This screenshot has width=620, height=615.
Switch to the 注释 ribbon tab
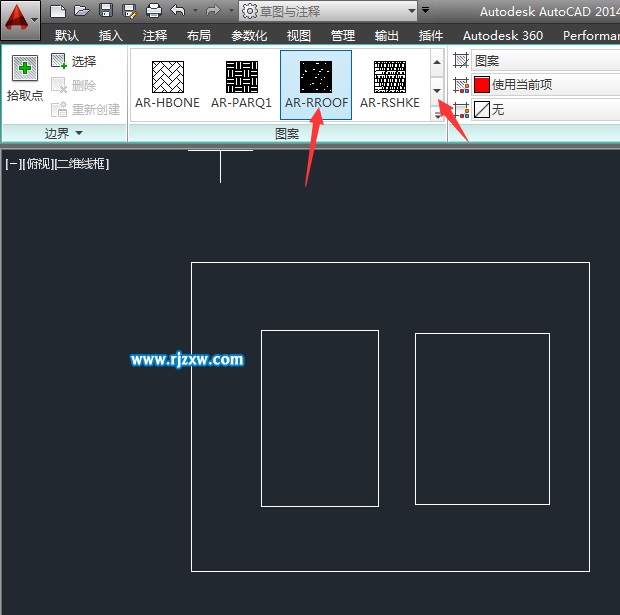pos(155,36)
